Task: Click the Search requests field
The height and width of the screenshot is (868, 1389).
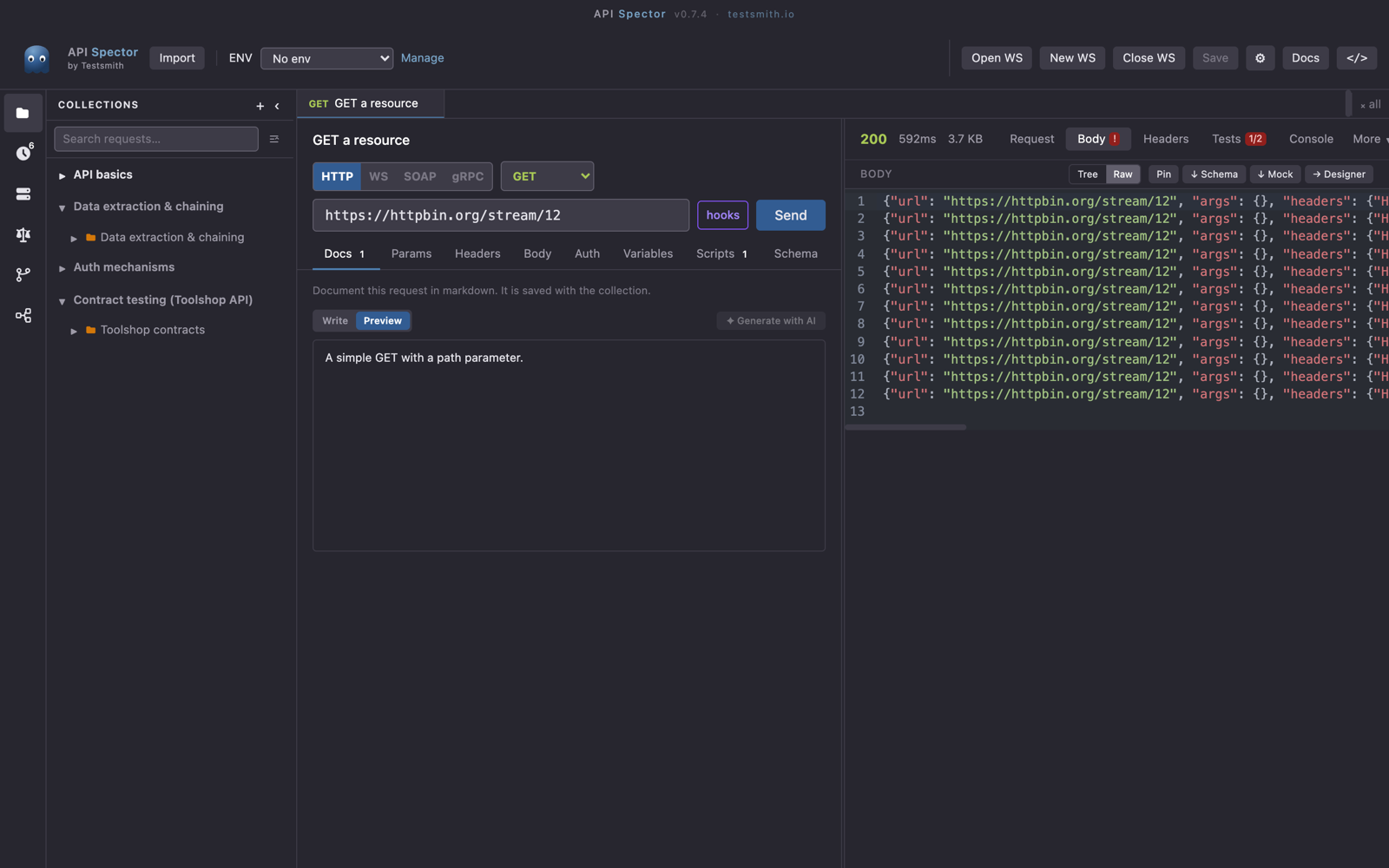Action: (156, 139)
